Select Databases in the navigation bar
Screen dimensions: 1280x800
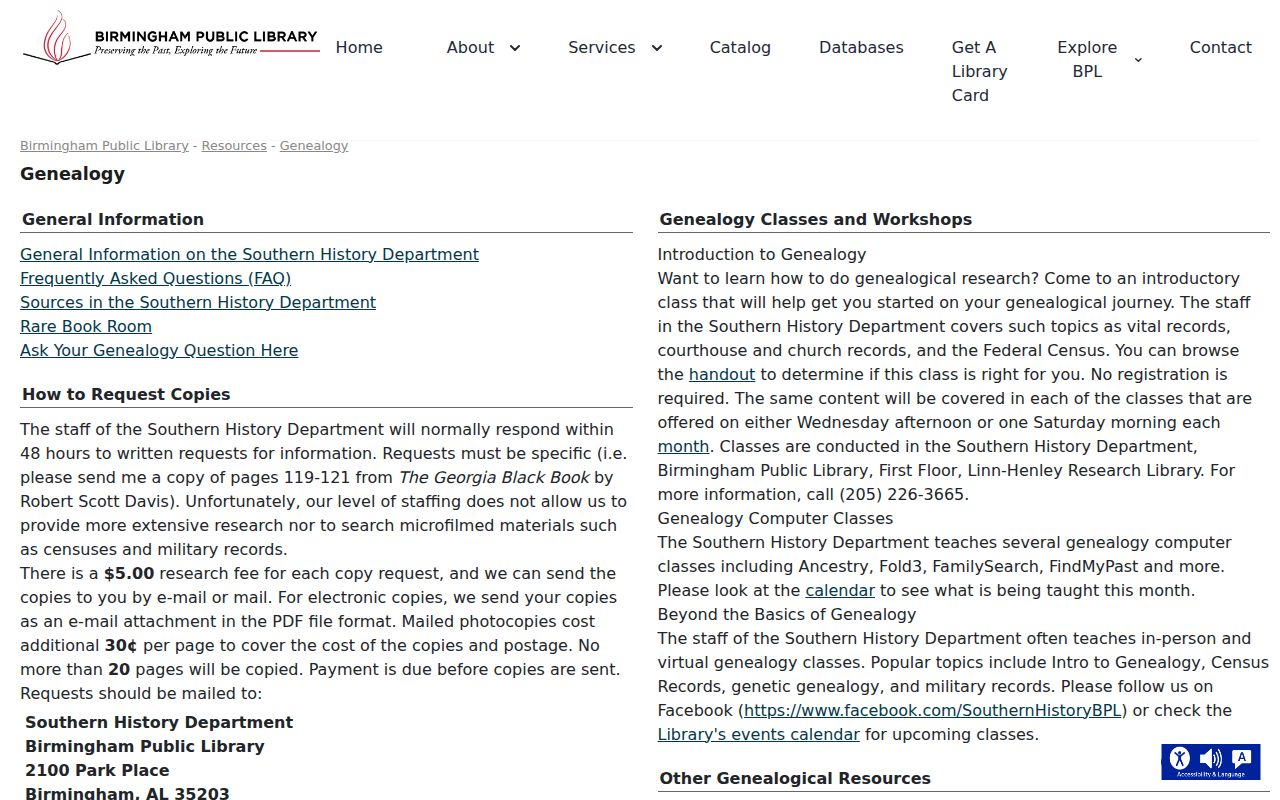coord(861,47)
